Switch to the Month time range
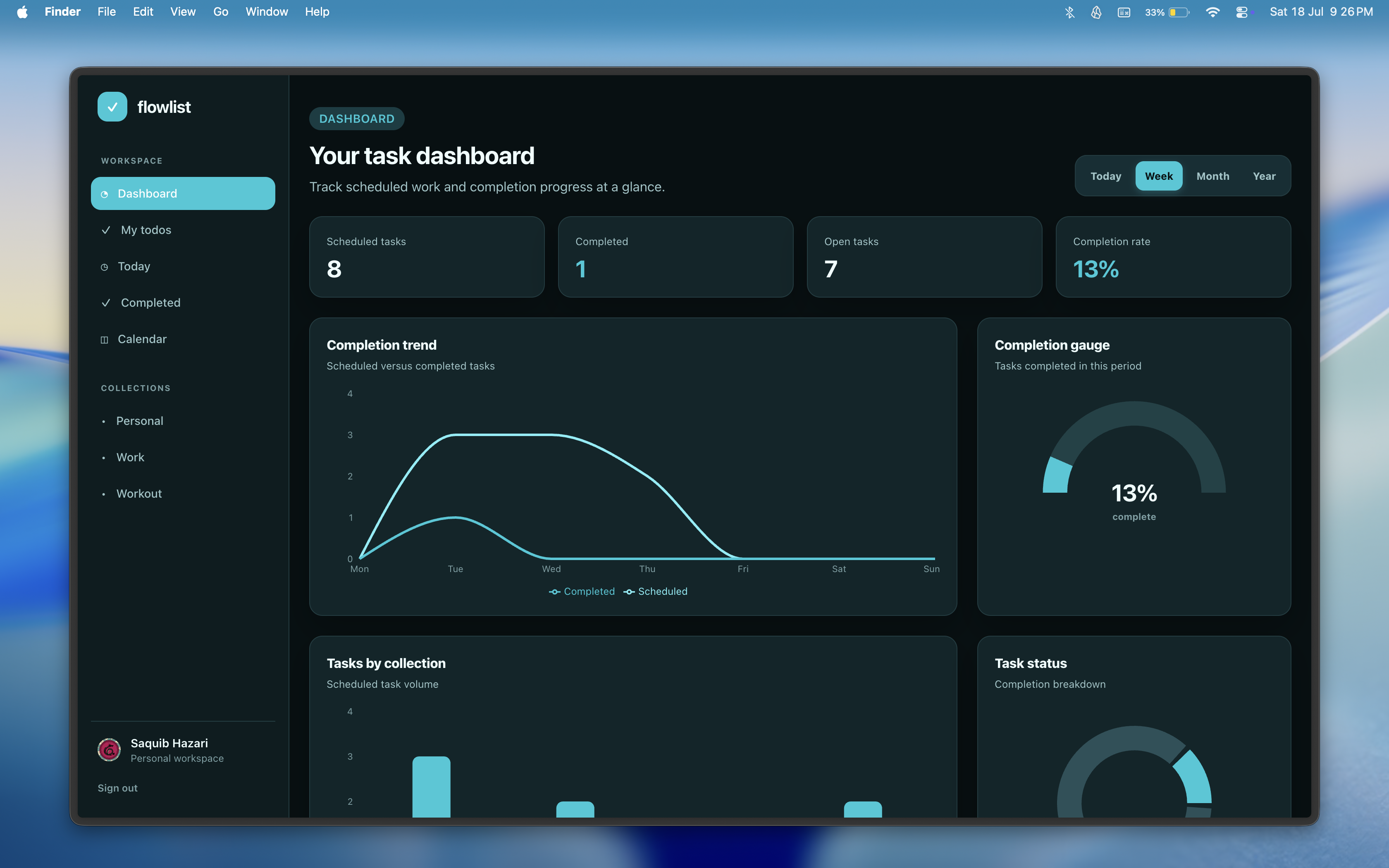The image size is (1389, 868). [x=1213, y=176]
